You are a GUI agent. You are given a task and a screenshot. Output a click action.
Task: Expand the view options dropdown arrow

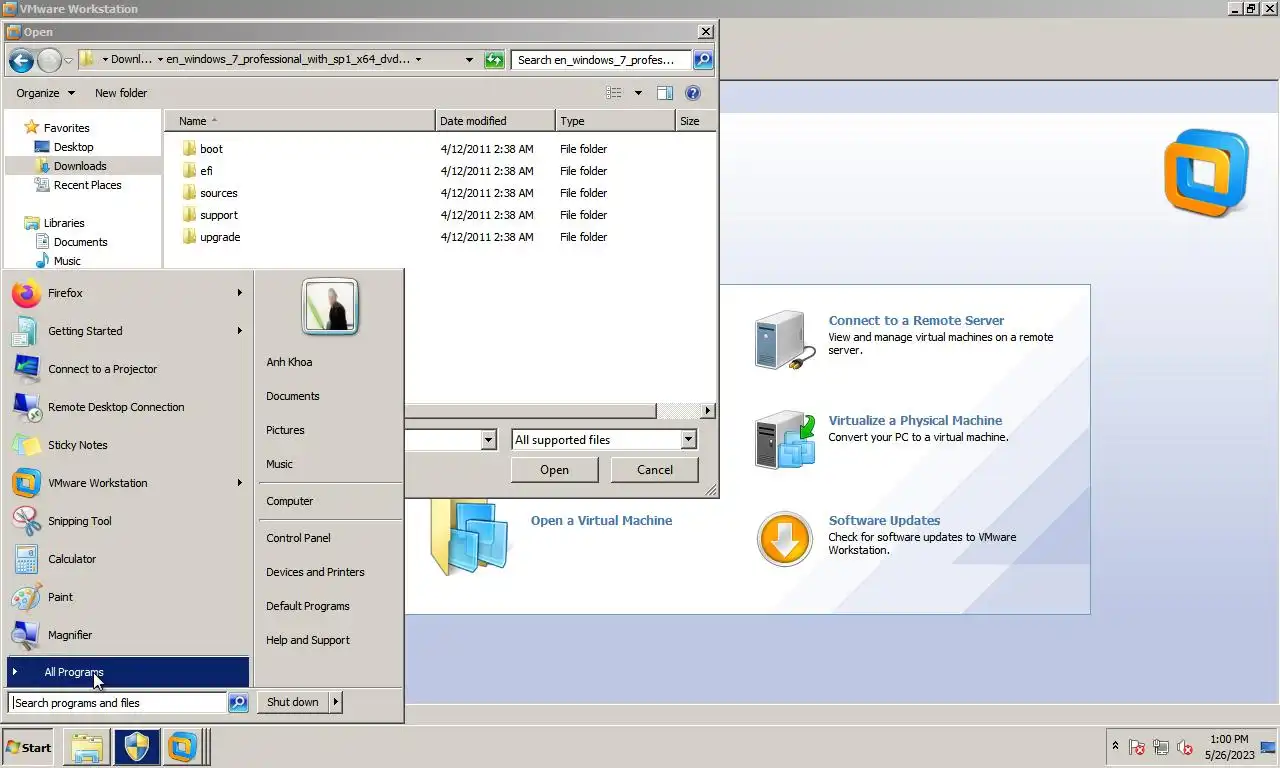638,93
